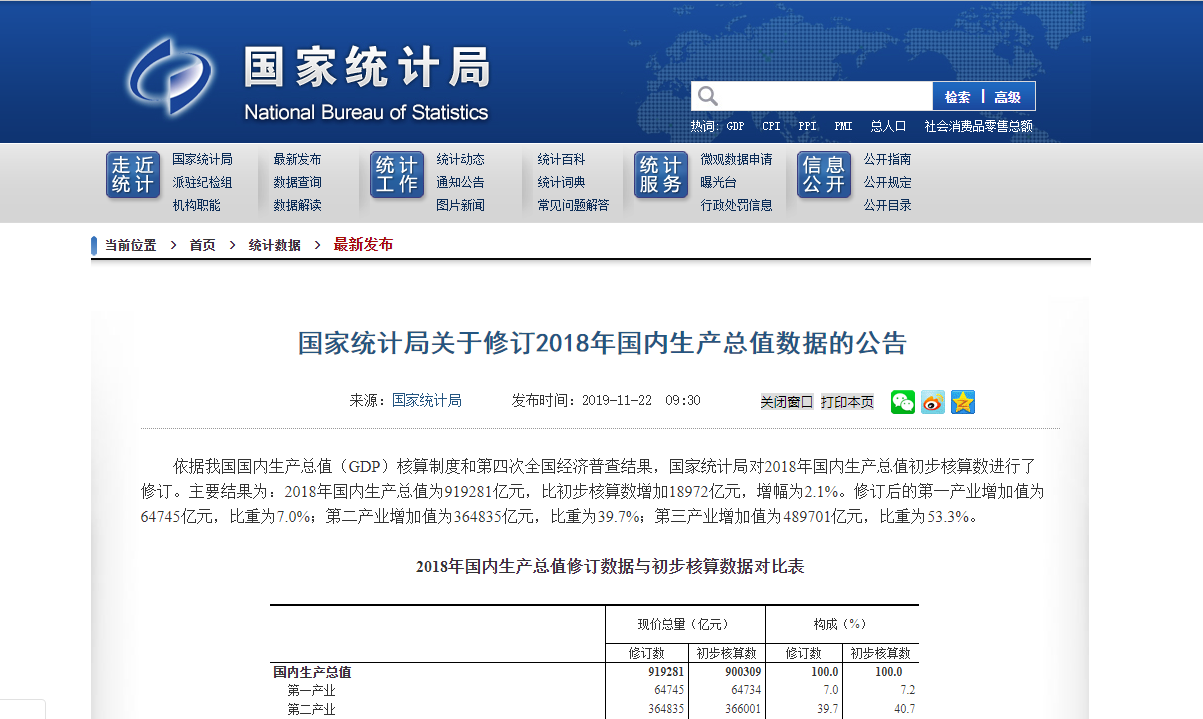This screenshot has width=1203, height=719.
Task: Open the 机构职能 menu link
Action: [x=196, y=205]
